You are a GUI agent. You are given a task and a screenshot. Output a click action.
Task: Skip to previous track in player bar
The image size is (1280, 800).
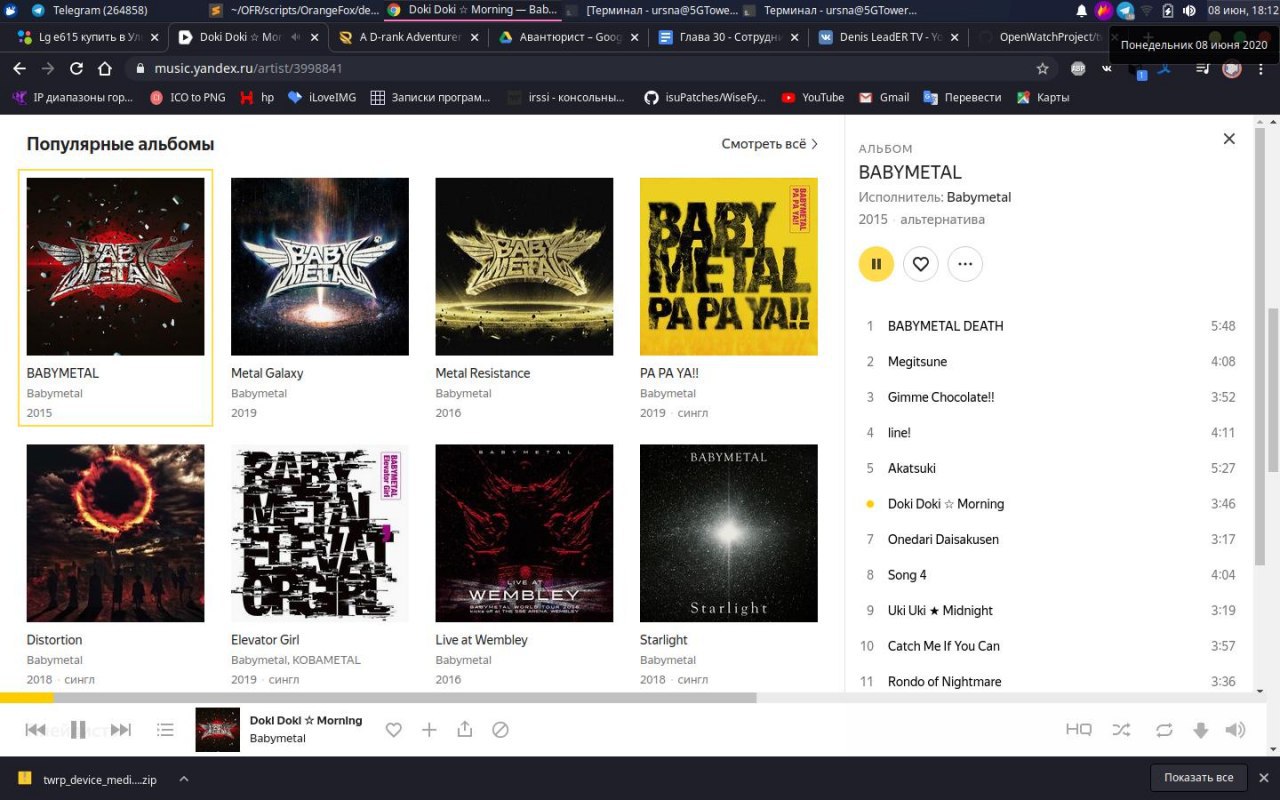(x=35, y=730)
